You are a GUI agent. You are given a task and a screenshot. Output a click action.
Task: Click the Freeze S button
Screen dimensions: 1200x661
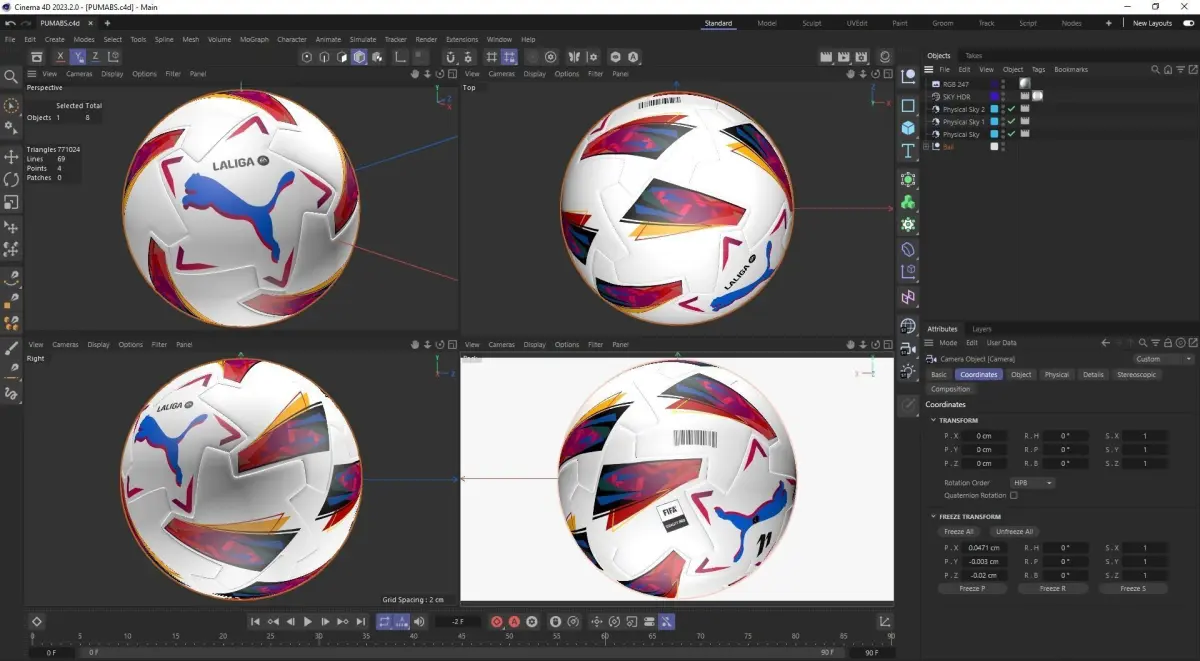[1132, 589]
